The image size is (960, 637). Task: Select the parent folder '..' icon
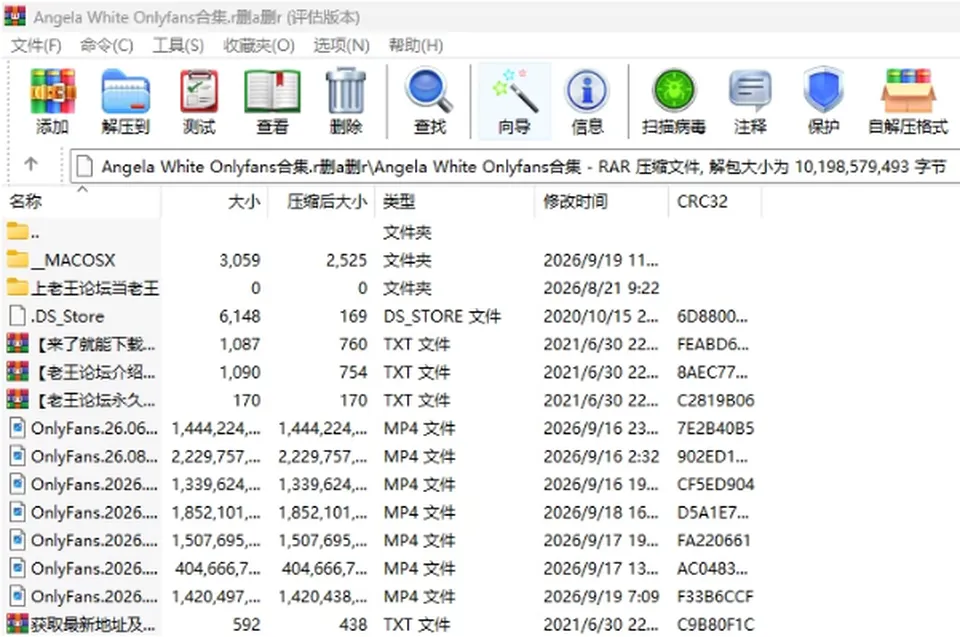[18, 232]
